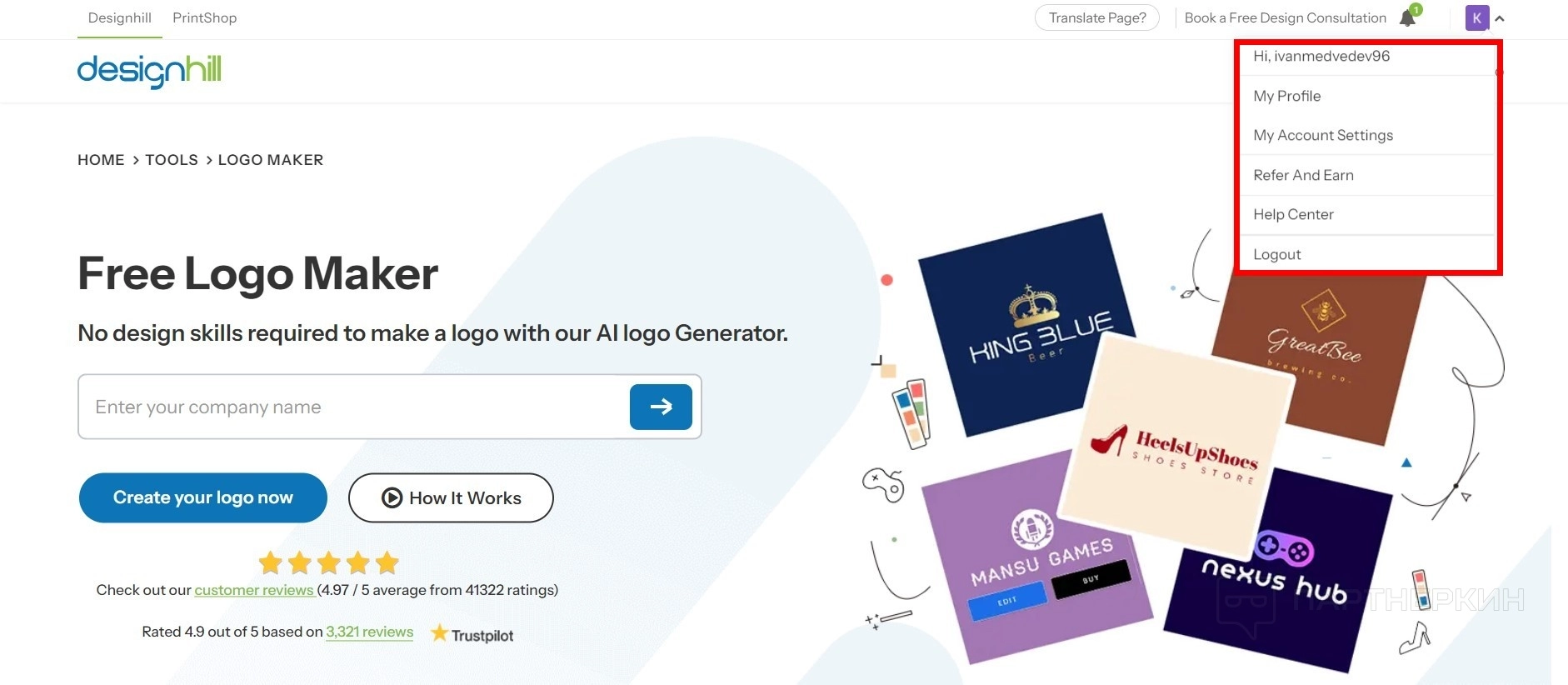Go to TOOLS breadcrumb link

172,160
